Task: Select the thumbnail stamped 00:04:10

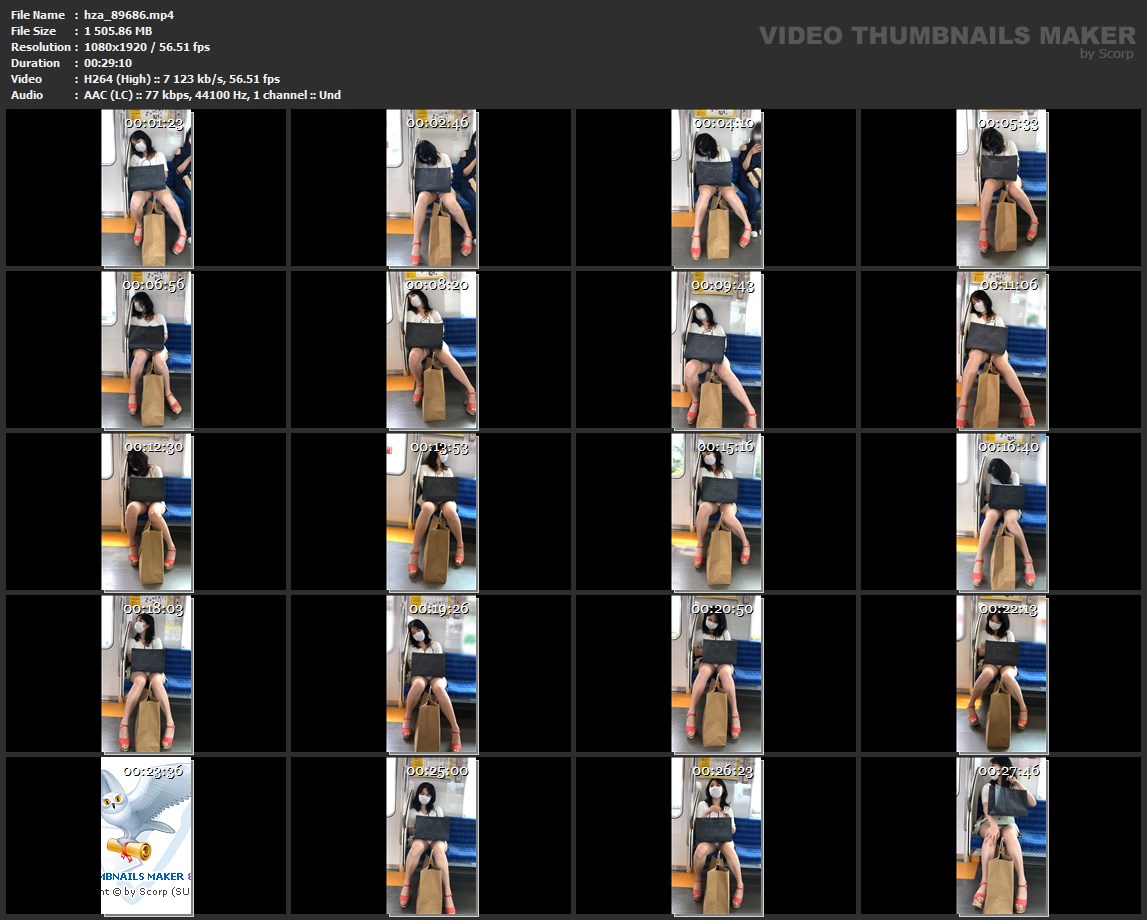Action: (717, 188)
